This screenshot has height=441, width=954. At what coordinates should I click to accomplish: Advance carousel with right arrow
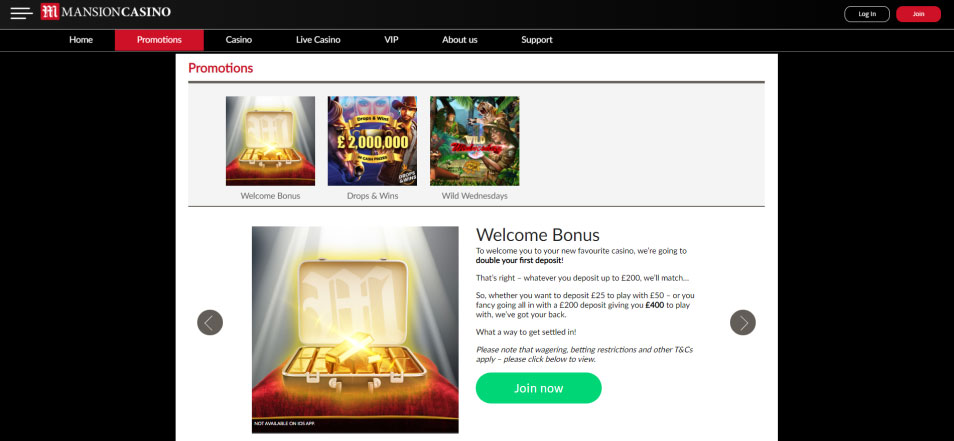[x=743, y=322]
